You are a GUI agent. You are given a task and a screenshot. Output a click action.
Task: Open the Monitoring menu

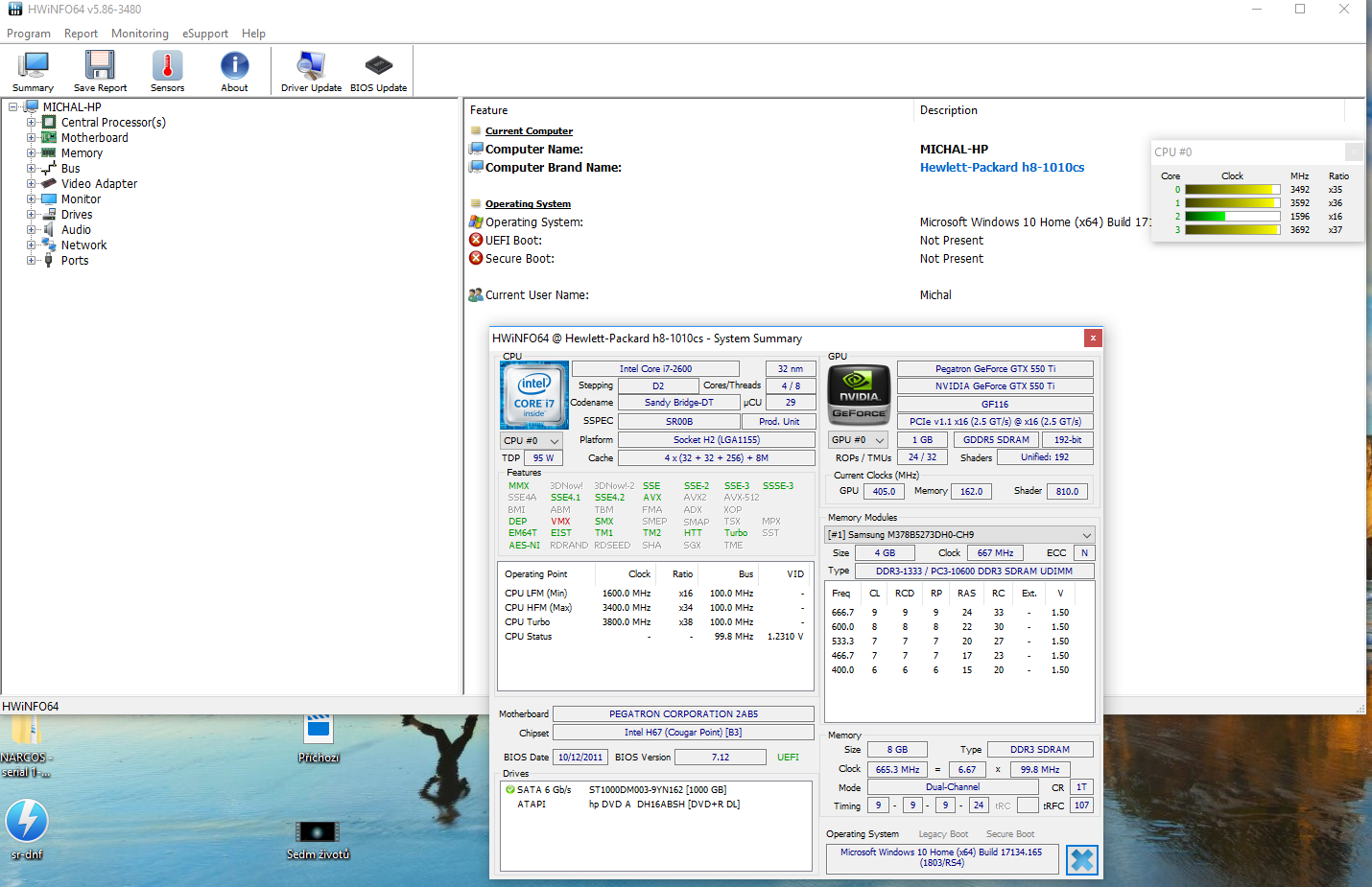click(x=139, y=34)
